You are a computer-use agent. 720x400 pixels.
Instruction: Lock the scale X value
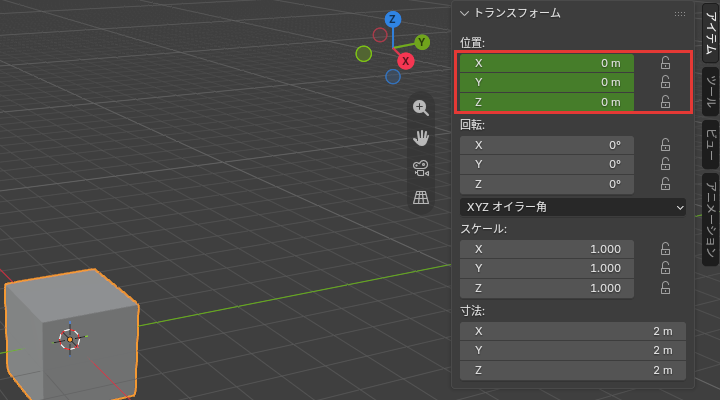665,249
